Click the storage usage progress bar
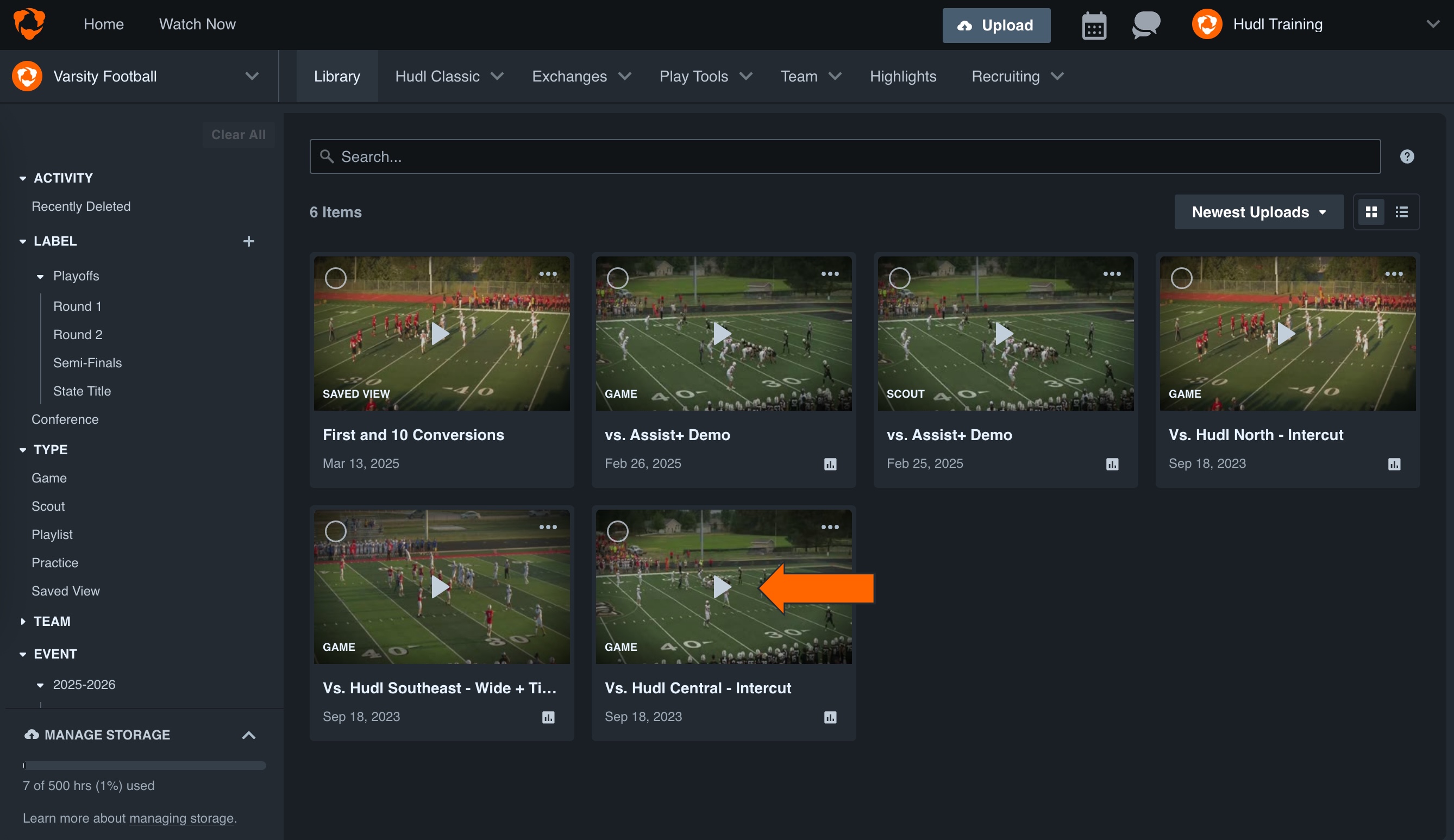The height and width of the screenshot is (840, 1454). (x=144, y=765)
